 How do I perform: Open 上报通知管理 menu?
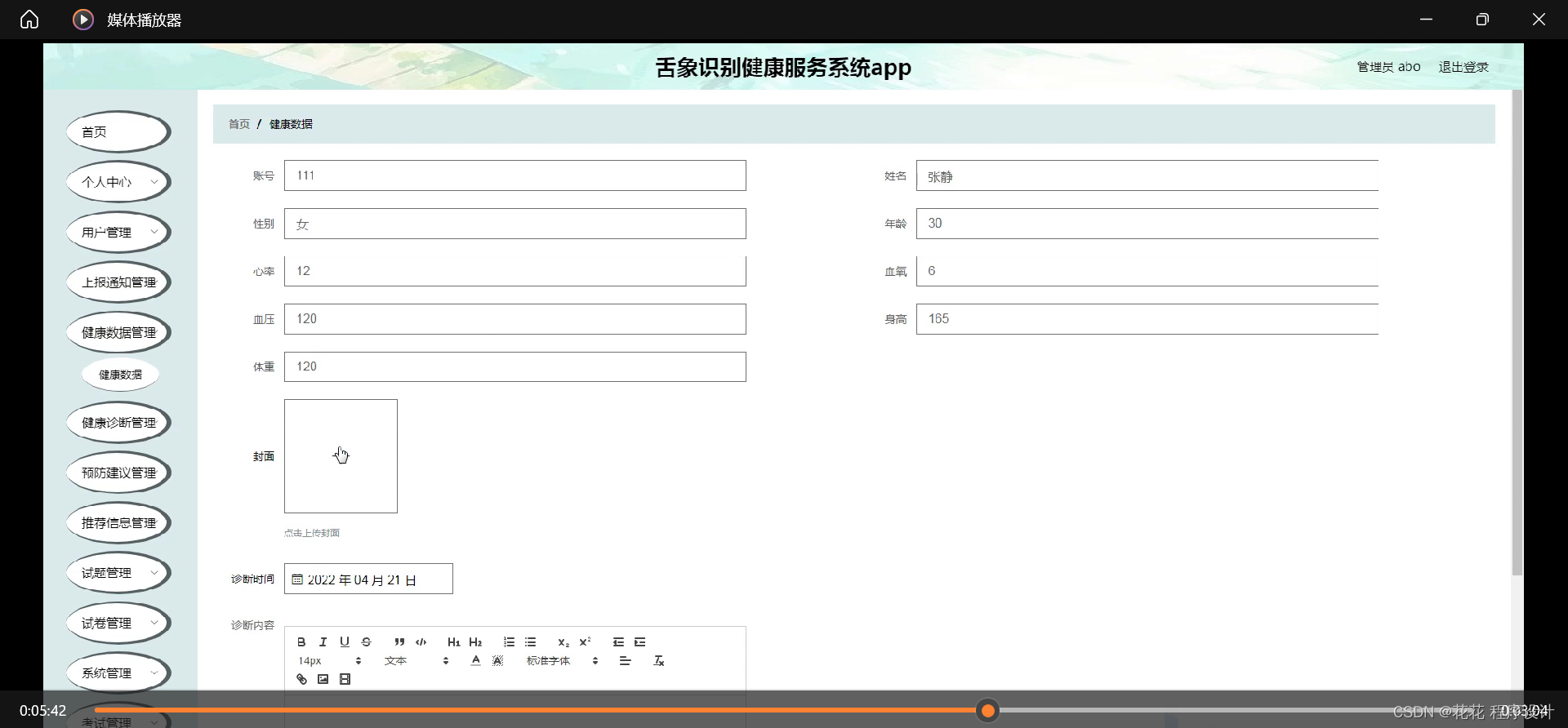click(118, 282)
